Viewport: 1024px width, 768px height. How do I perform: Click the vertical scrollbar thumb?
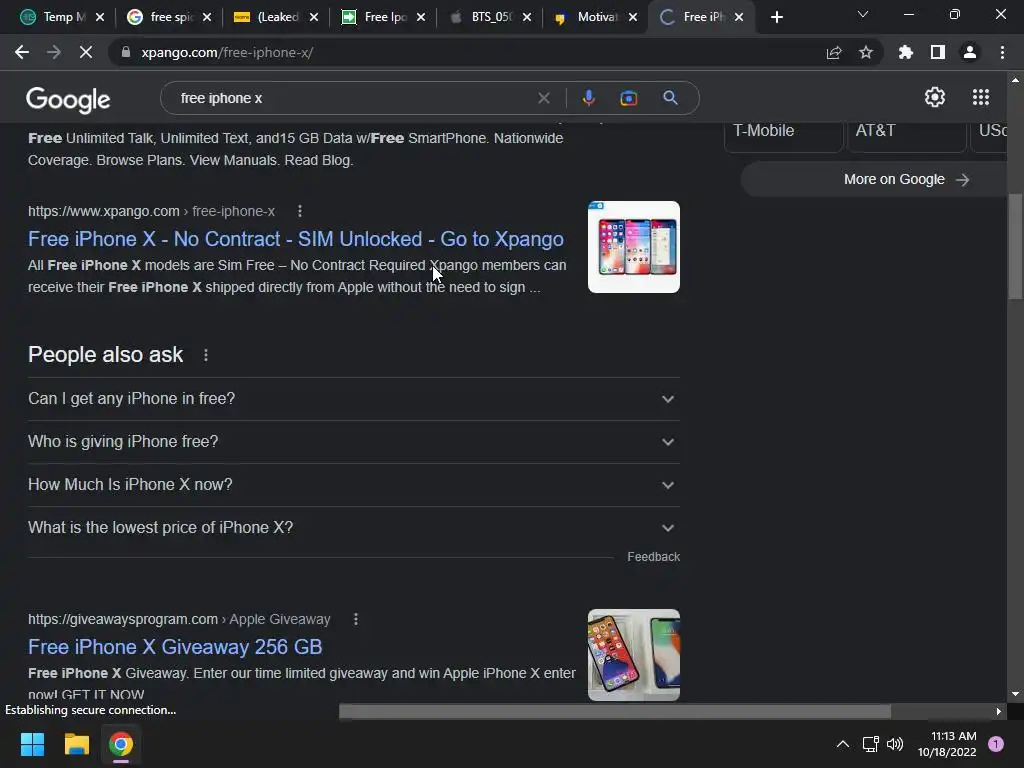point(1015,246)
